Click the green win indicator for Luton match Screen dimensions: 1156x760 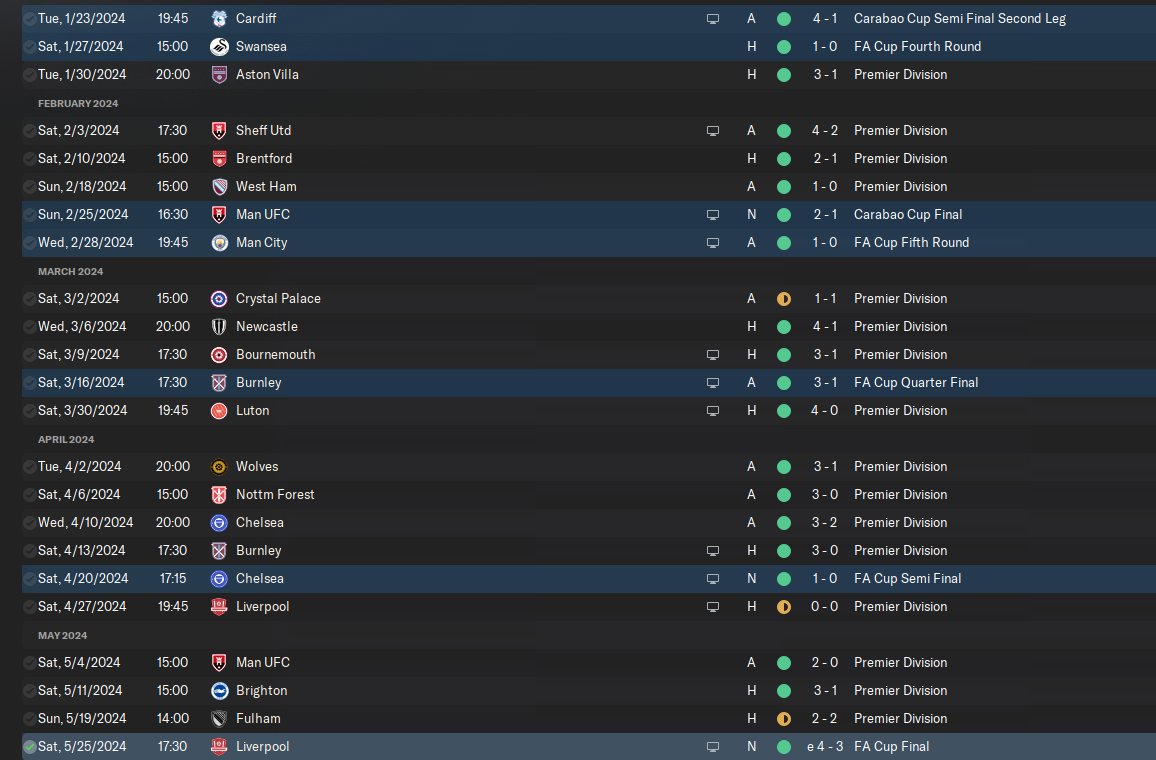click(x=784, y=411)
